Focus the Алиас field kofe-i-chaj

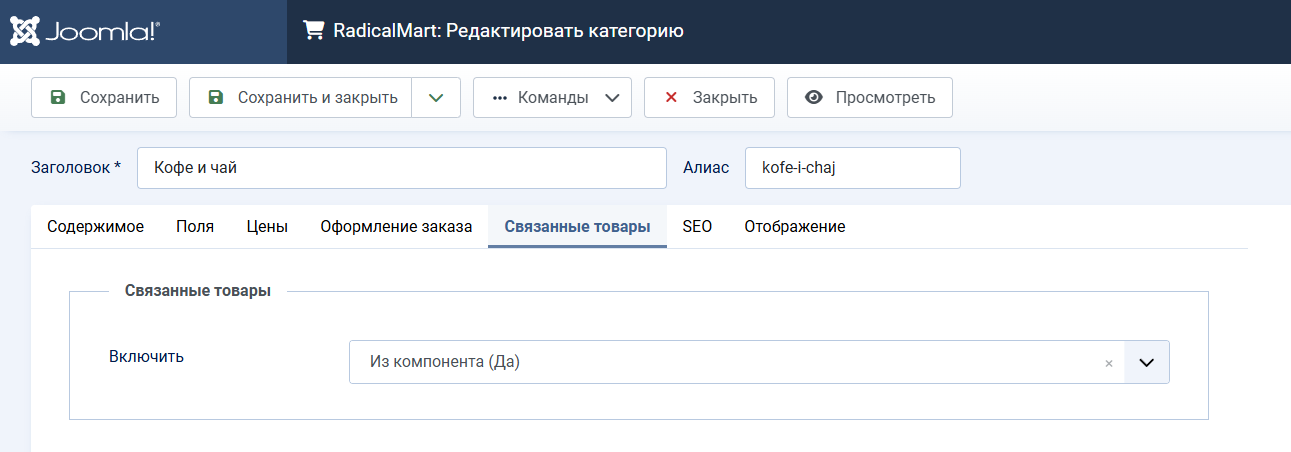pos(852,168)
